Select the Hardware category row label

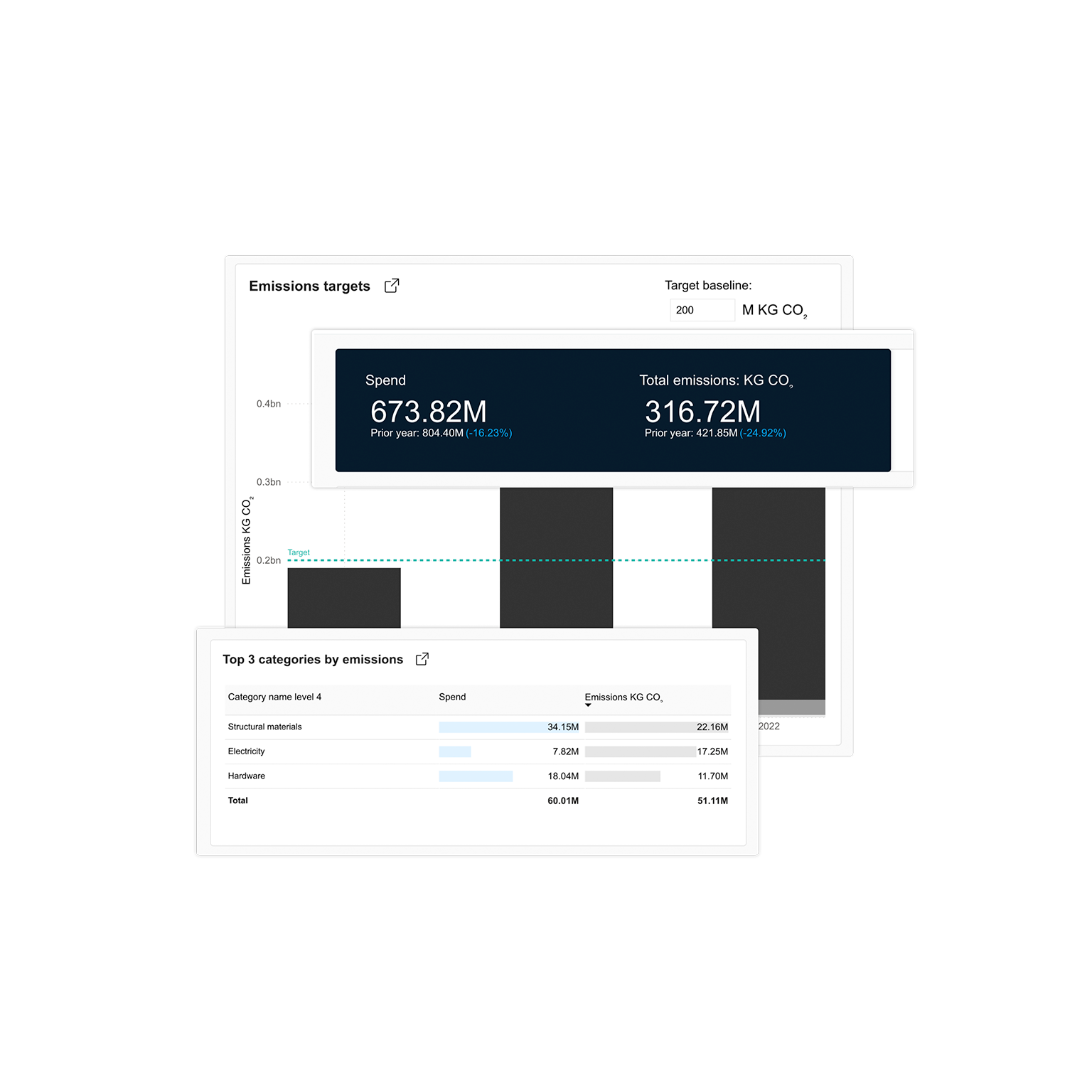tap(246, 776)
